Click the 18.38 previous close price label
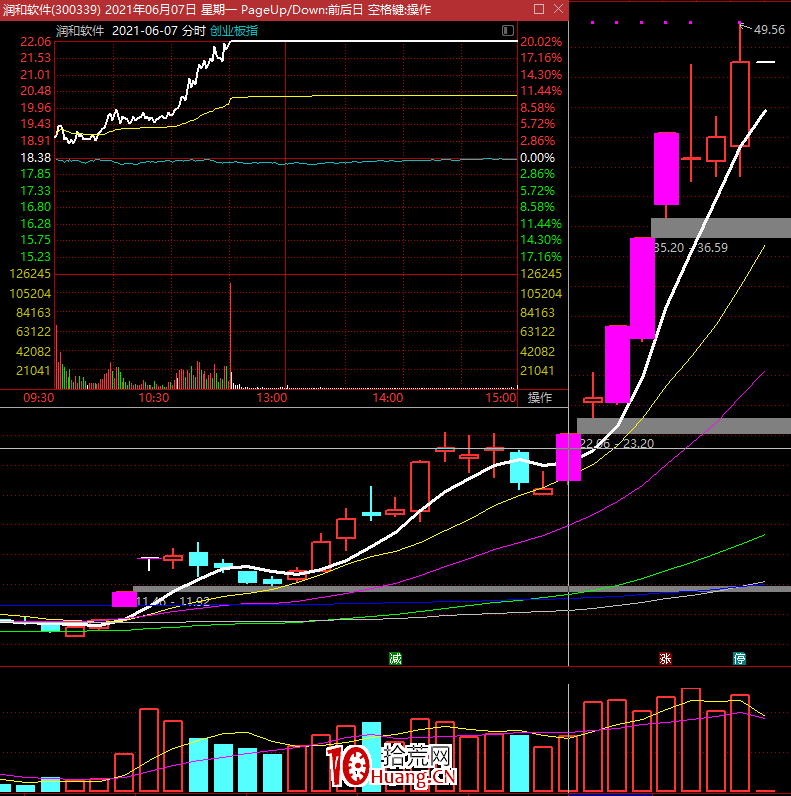Screen dimensions: 791x796 tap(36, 158)
